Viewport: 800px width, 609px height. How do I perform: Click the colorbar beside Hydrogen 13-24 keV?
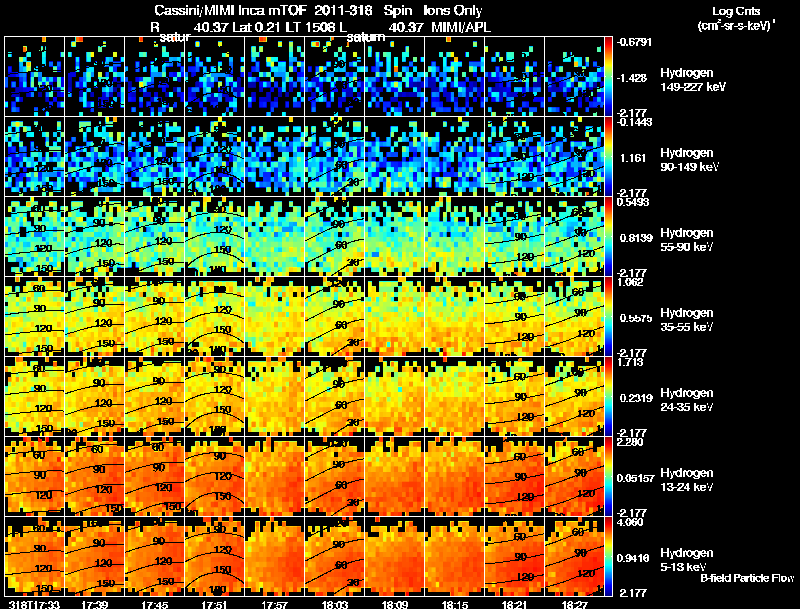pyautogui.click(x=608, y=476)
